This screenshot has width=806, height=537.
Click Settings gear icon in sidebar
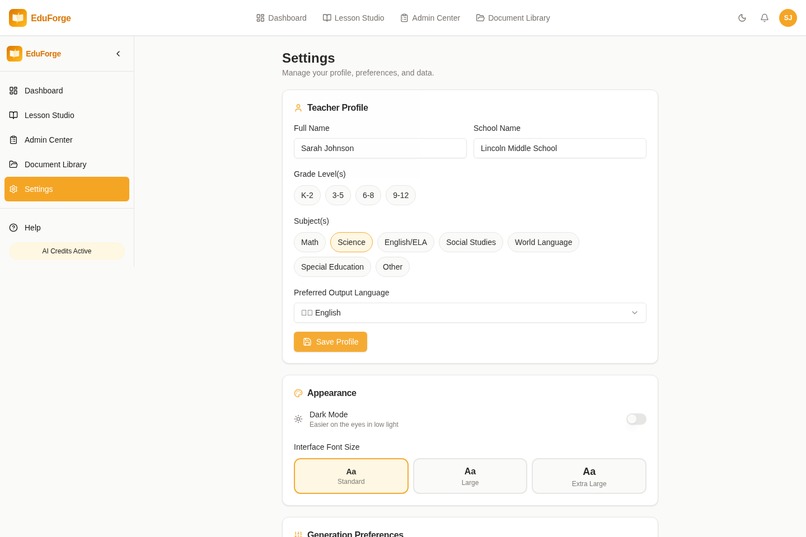[13, 189]
